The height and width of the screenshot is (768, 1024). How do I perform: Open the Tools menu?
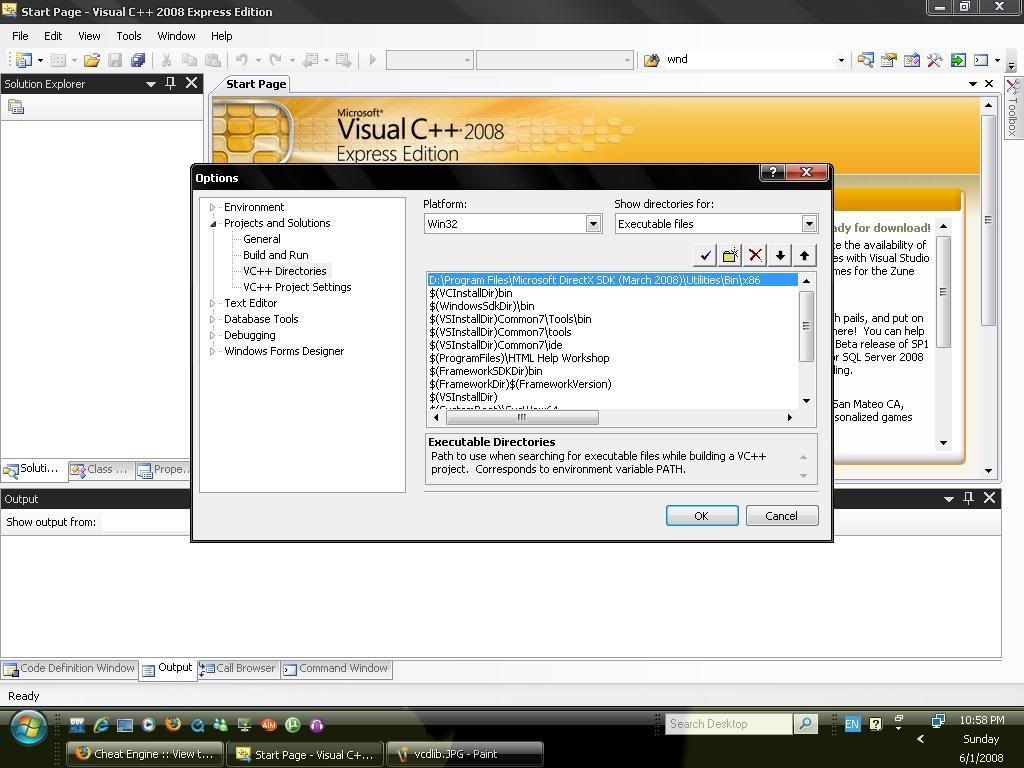point(129,36)
